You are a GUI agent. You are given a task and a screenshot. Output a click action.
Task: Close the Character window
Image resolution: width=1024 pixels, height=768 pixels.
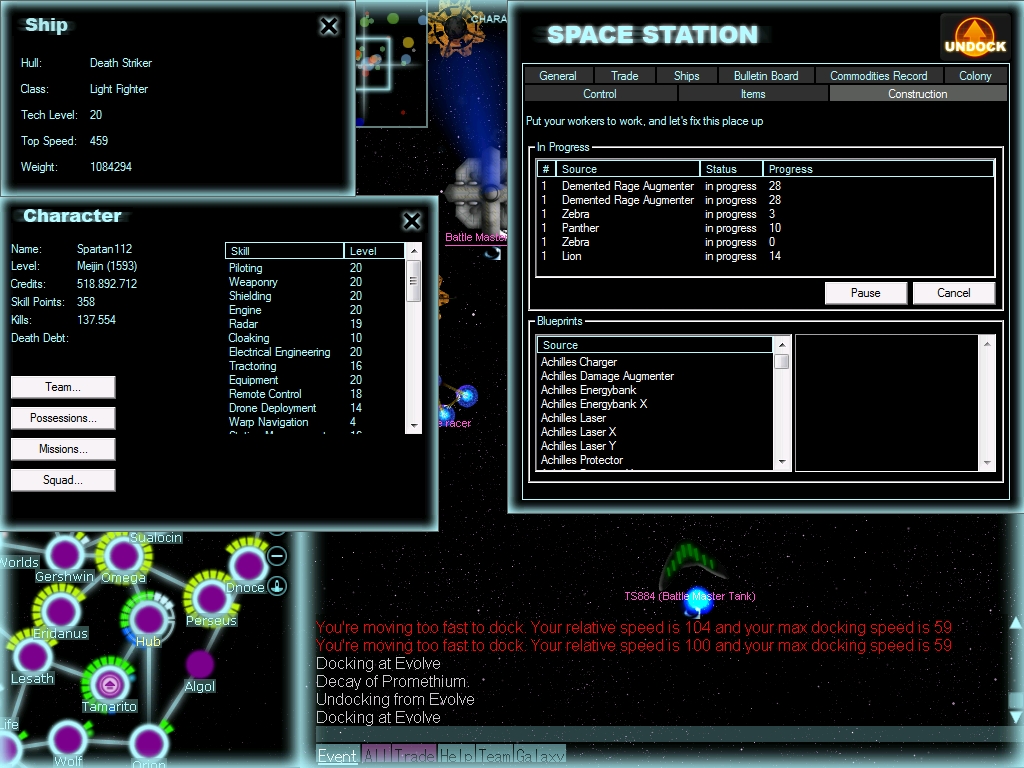coord(411,221)
